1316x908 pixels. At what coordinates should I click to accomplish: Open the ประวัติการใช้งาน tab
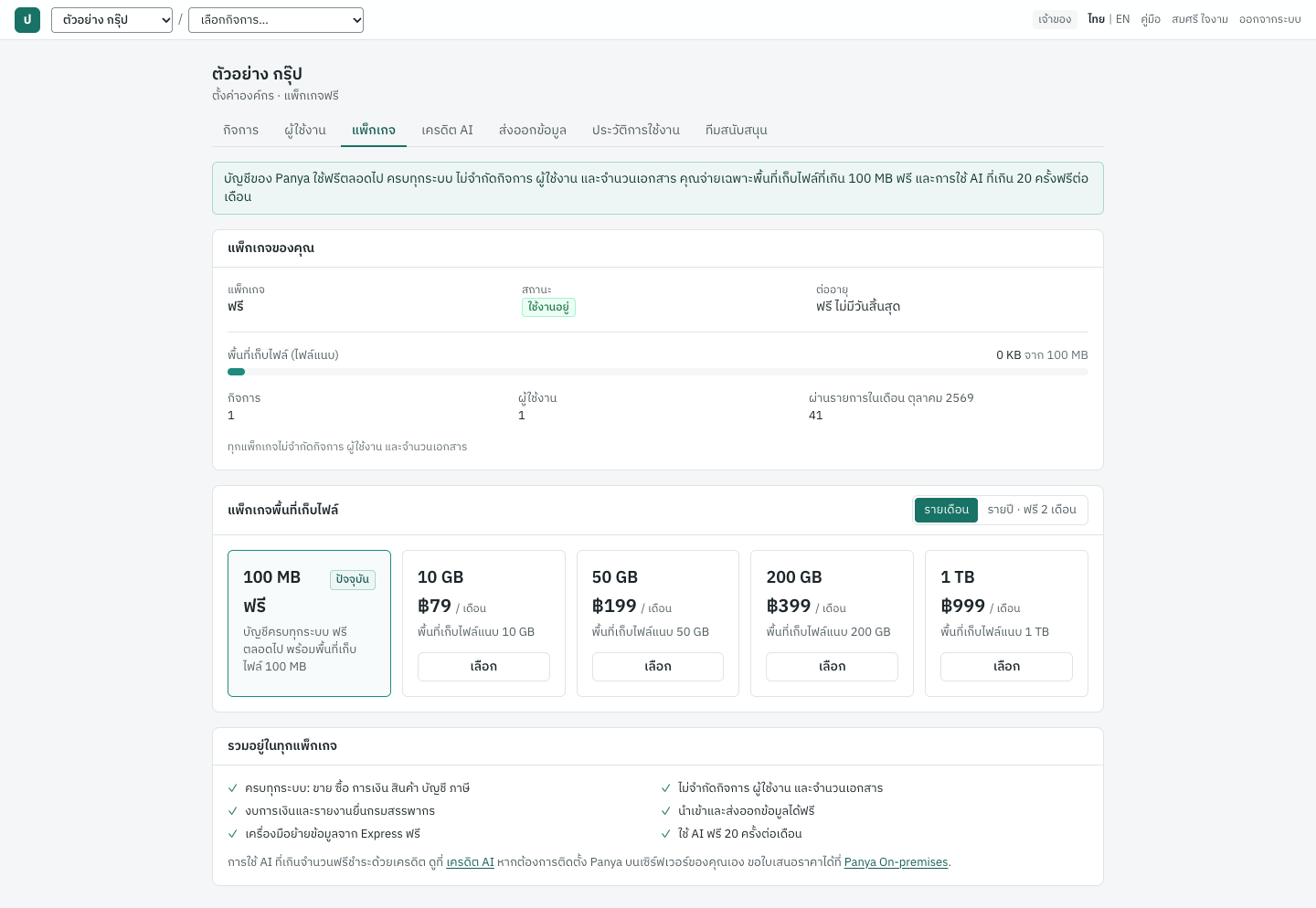(636, 130)
